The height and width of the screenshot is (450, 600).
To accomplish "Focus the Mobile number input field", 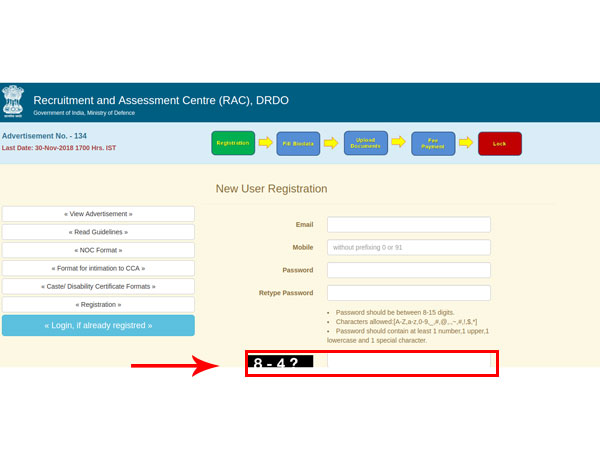I will (409, 248).
